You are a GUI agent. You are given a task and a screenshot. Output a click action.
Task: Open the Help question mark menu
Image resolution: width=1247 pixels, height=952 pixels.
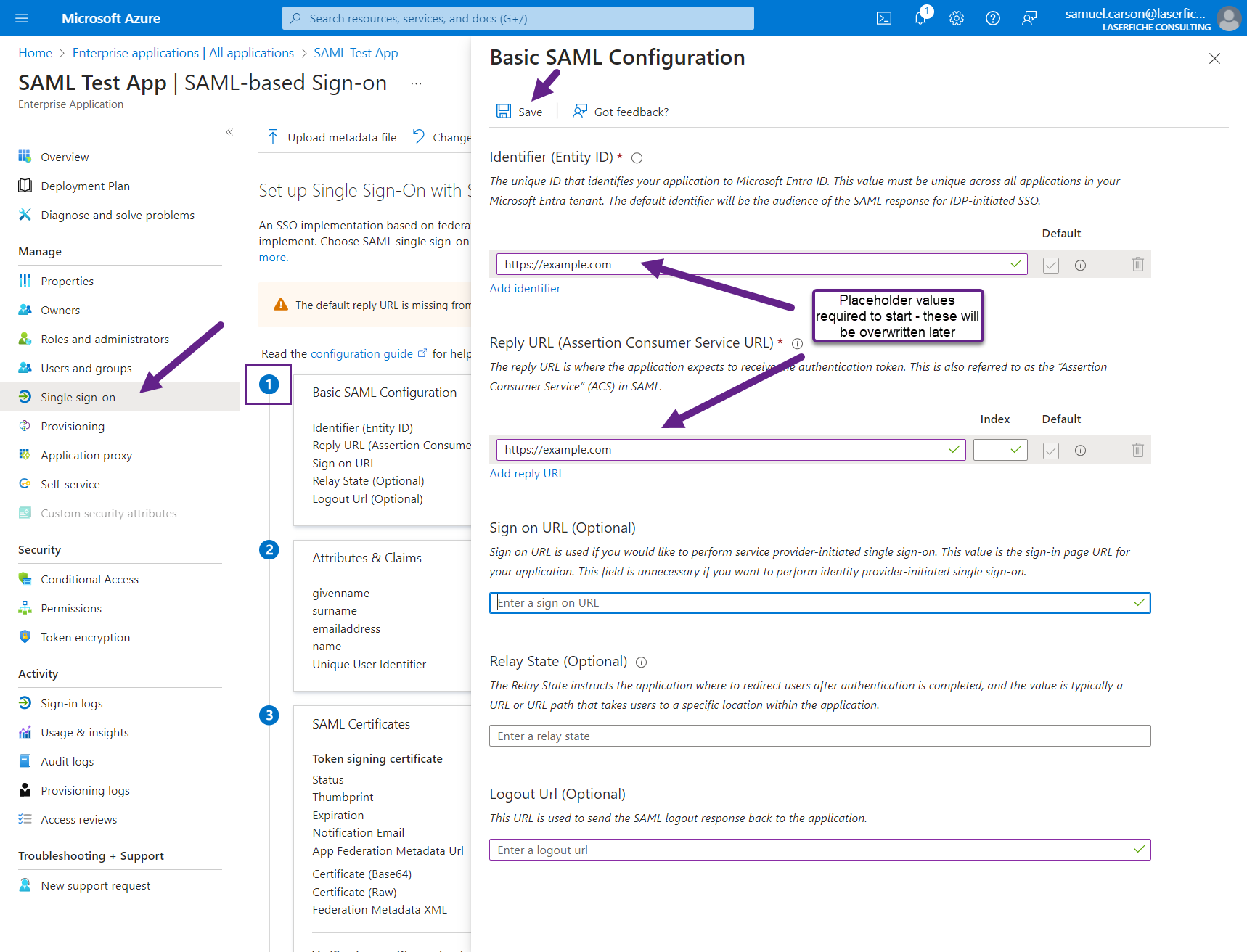[993, 18]
